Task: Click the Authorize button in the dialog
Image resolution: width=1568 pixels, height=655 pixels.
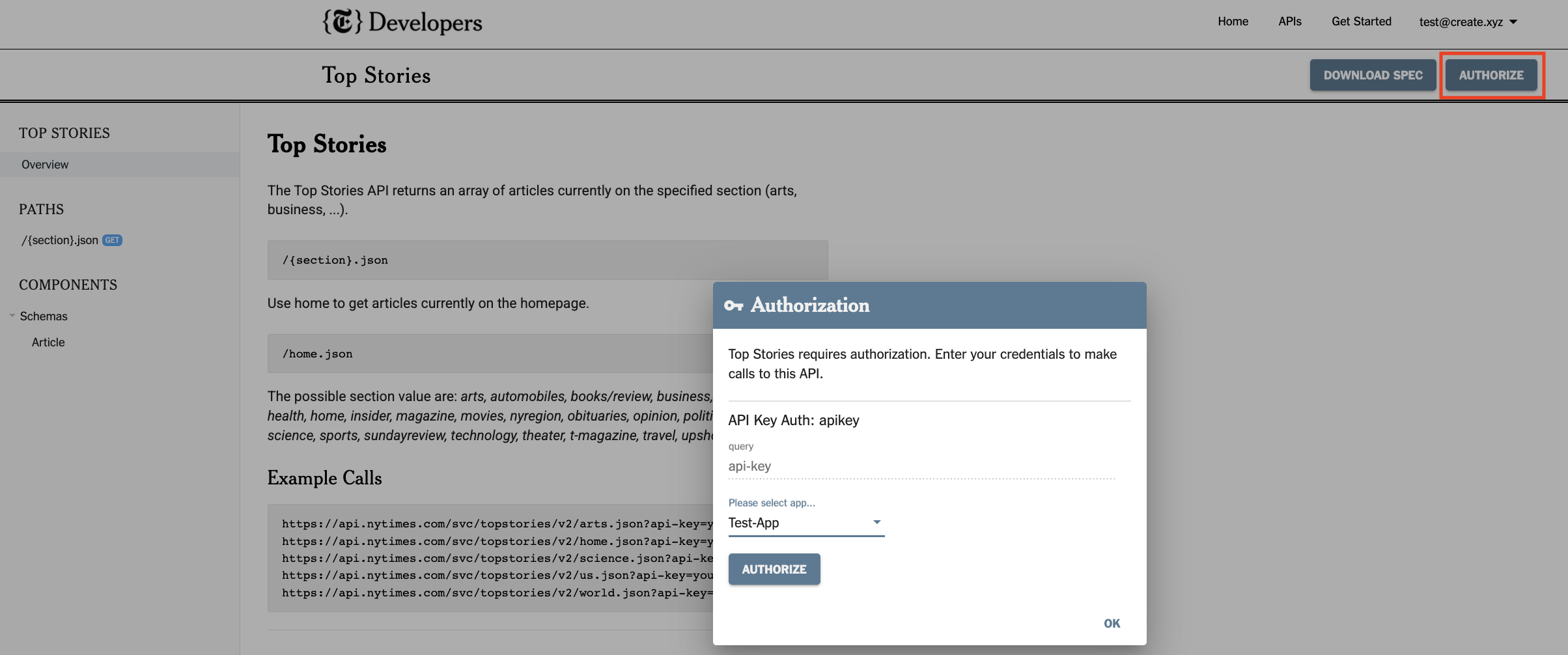Action: pyautogui.click(x=774, y=569)
